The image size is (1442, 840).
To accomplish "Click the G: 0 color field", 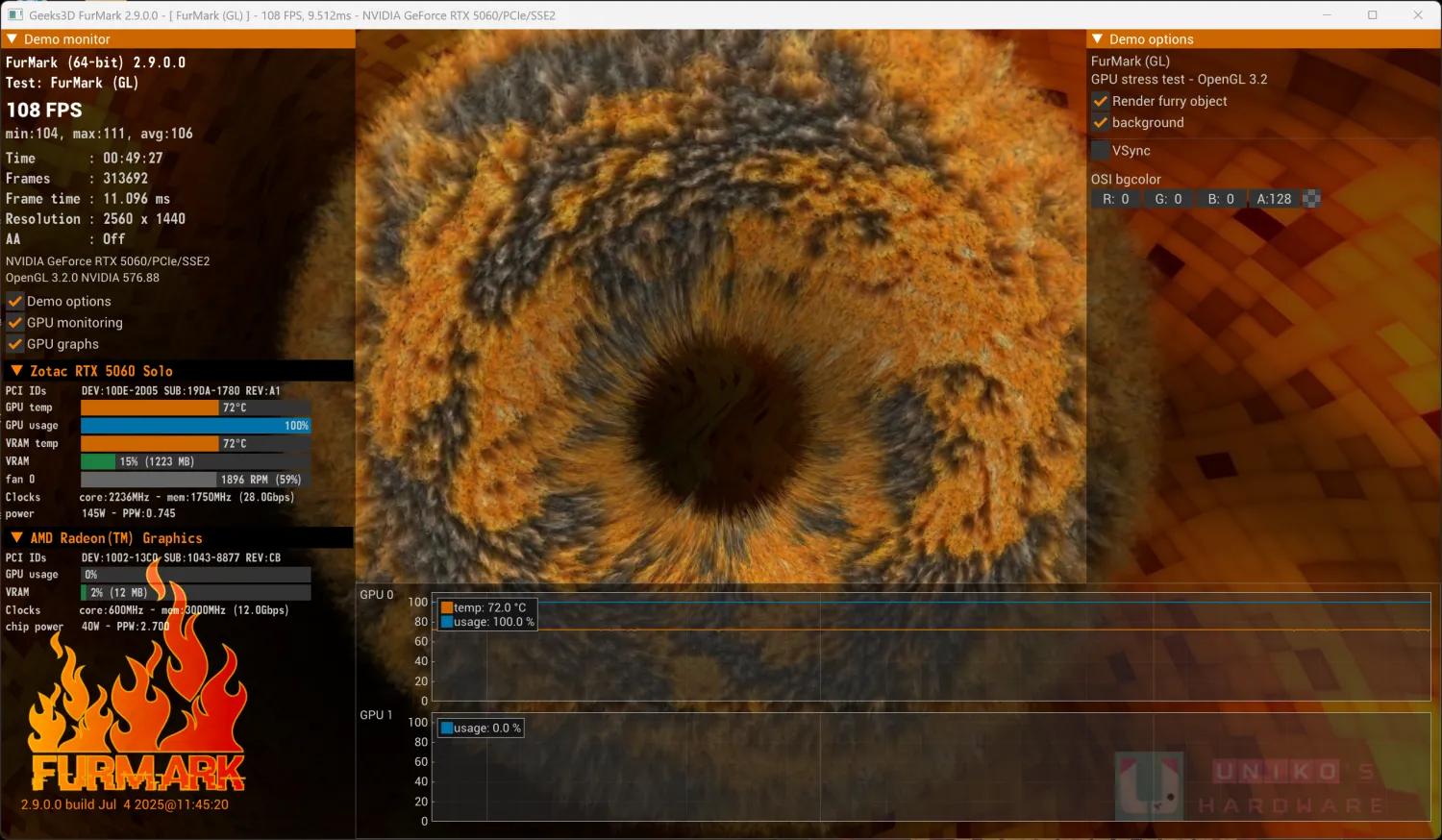I will click(x=1168, y=199).
